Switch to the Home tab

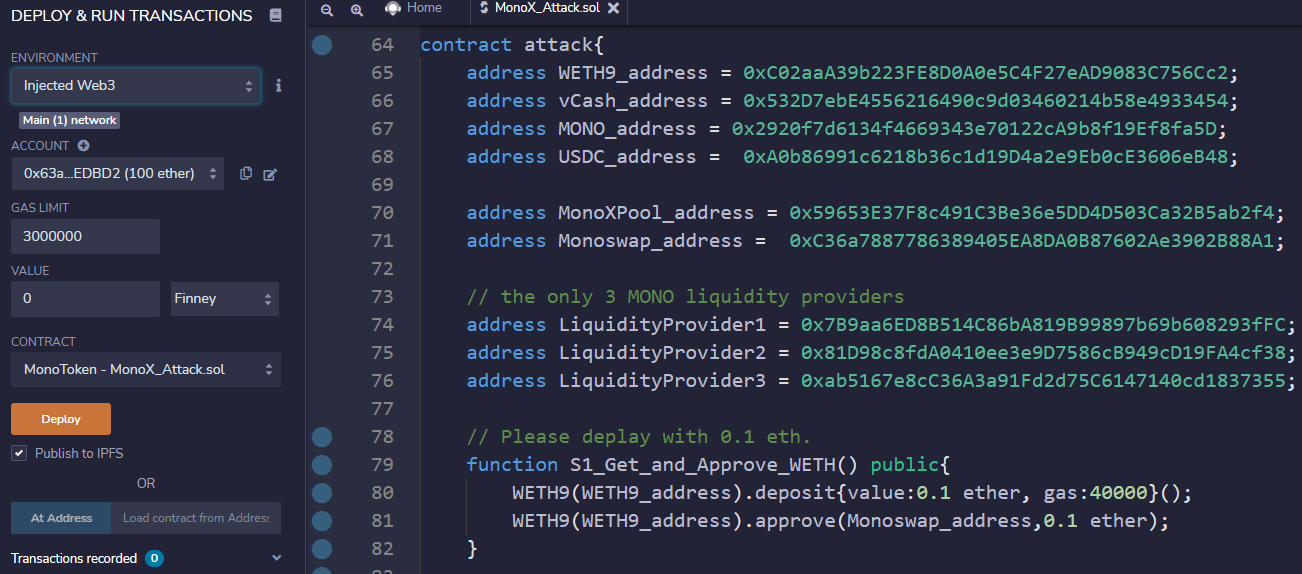(414, 8)
